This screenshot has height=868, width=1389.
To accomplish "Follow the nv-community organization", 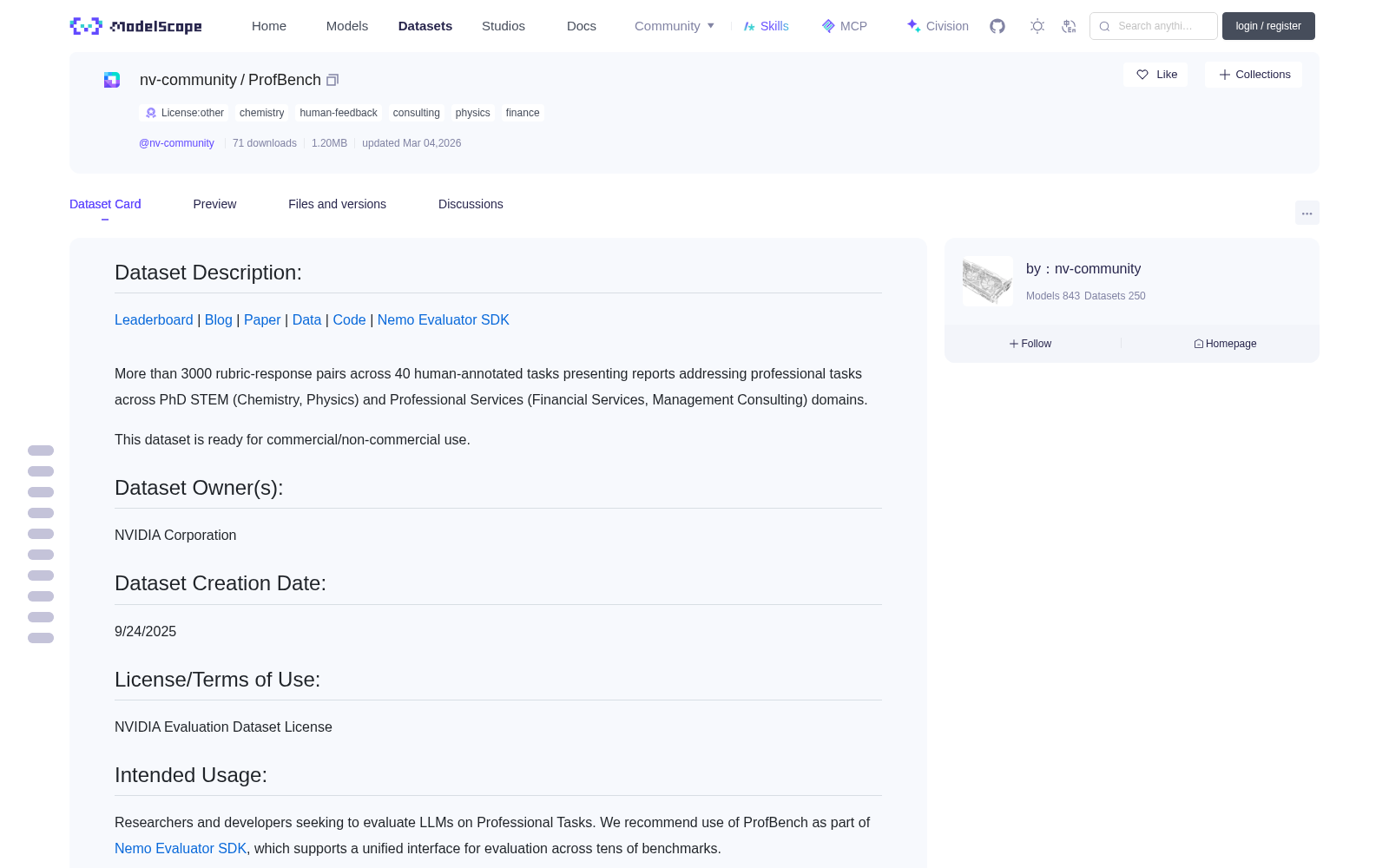I will pos(1030,344).
